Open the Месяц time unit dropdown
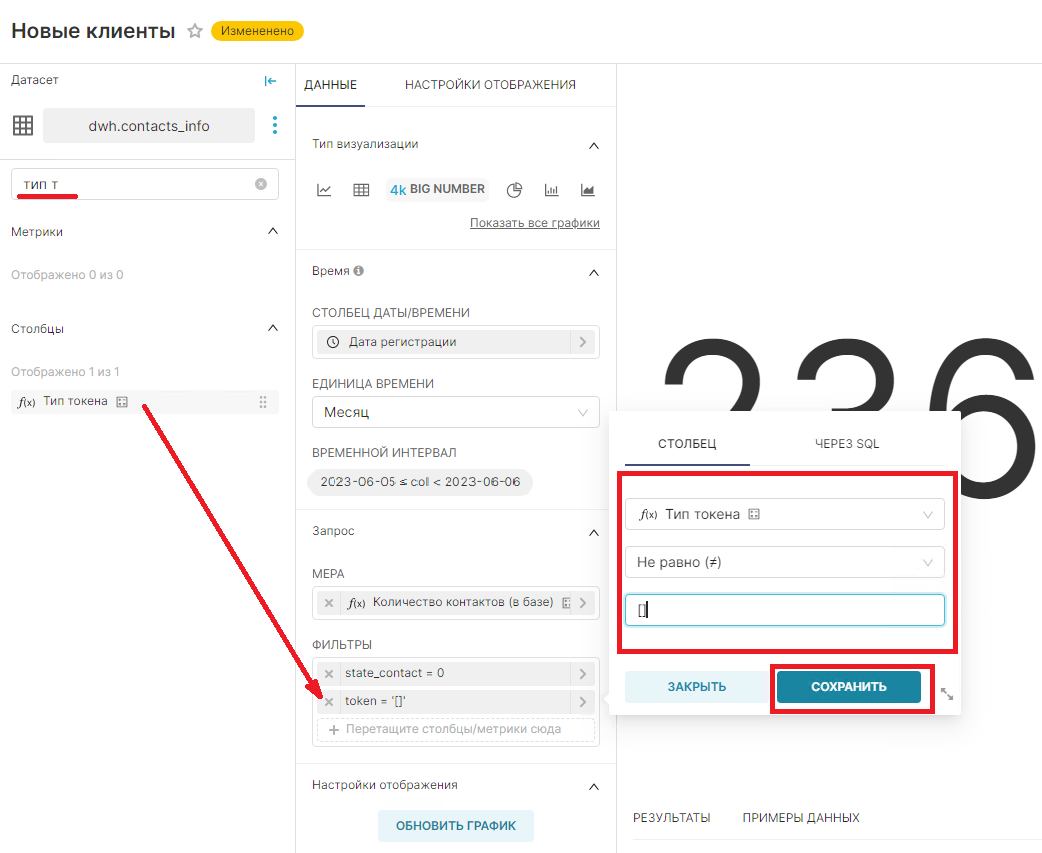This screenshot has height=853, width=1042. pyautogui.click(x=456, y=412)
